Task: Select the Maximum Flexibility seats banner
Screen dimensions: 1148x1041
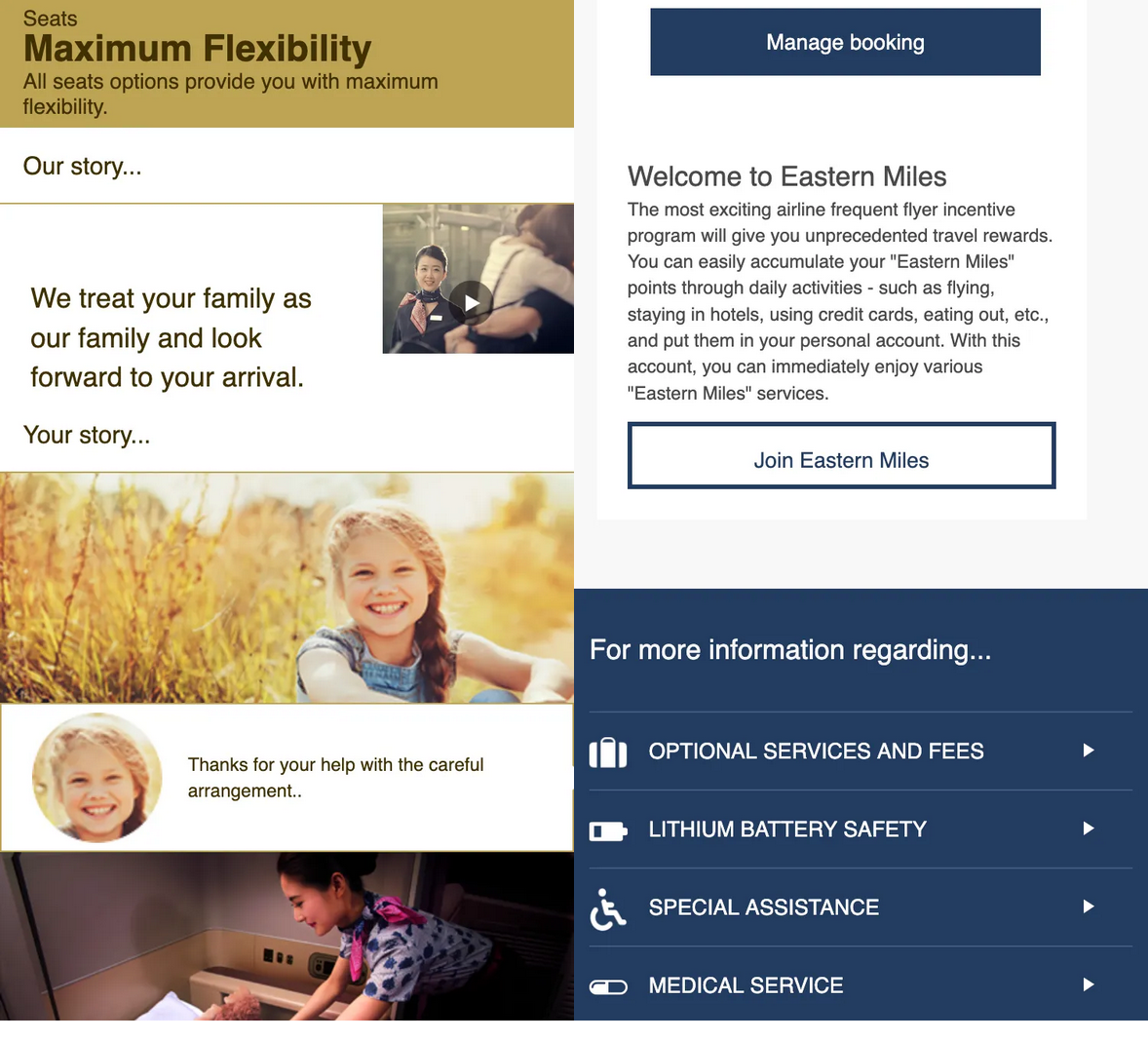Action: (287, 63)
